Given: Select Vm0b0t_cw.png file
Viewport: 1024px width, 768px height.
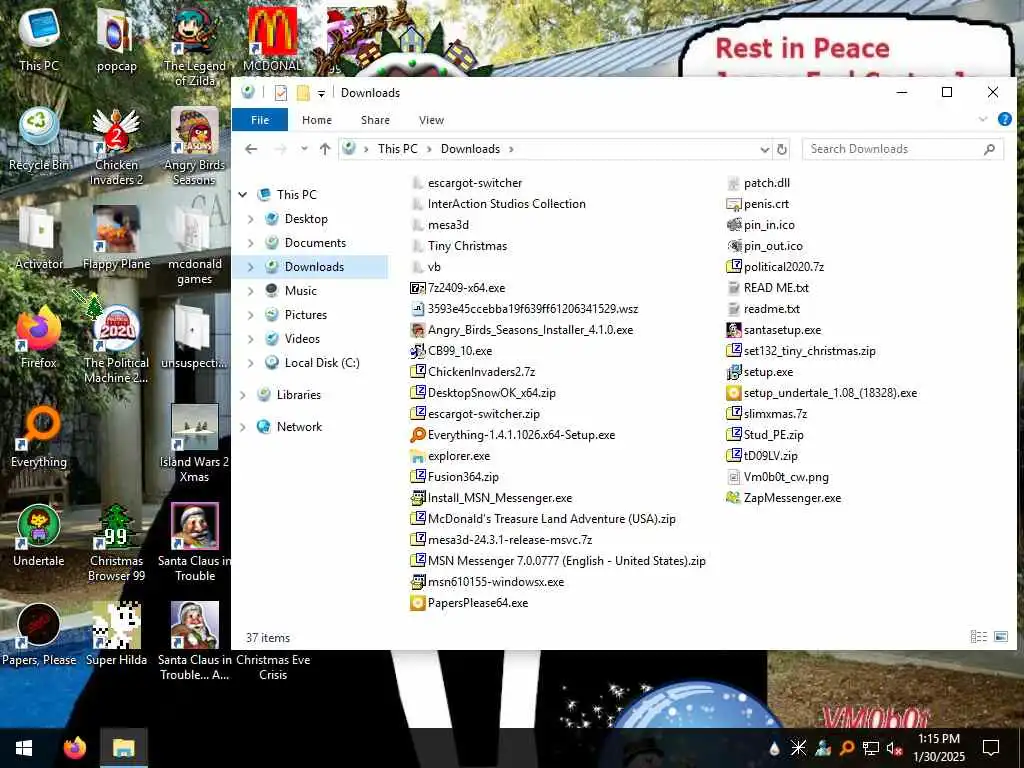Looking at the screenshot, I should pos(778,477).
